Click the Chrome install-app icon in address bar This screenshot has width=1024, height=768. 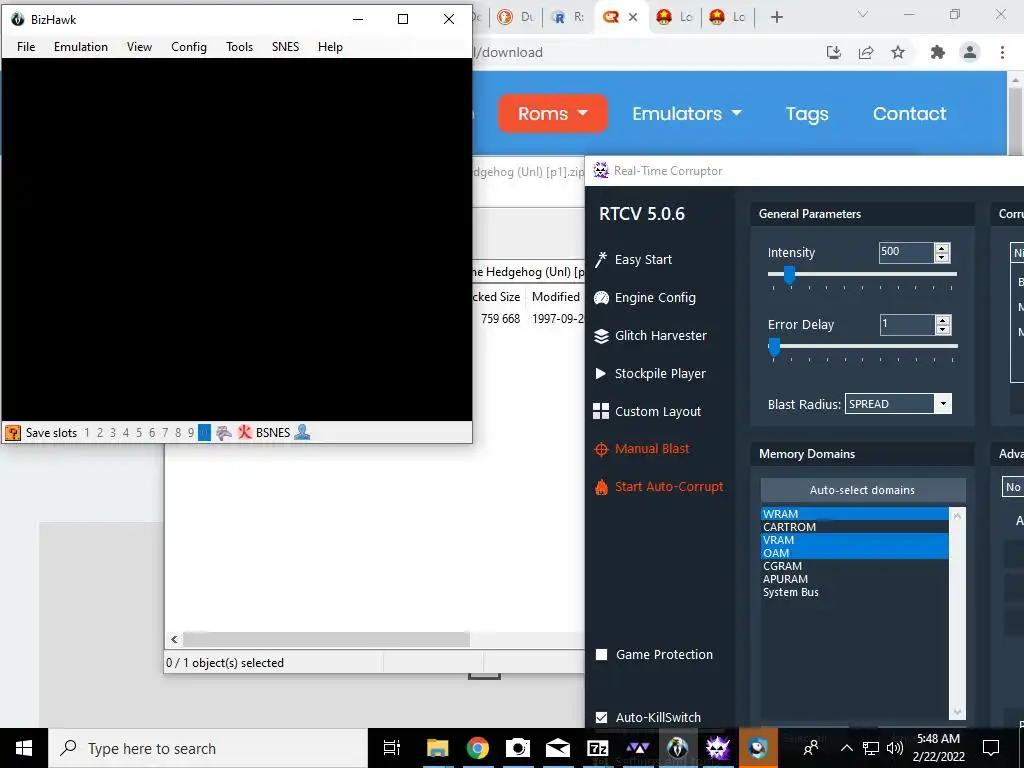point(834,52)
